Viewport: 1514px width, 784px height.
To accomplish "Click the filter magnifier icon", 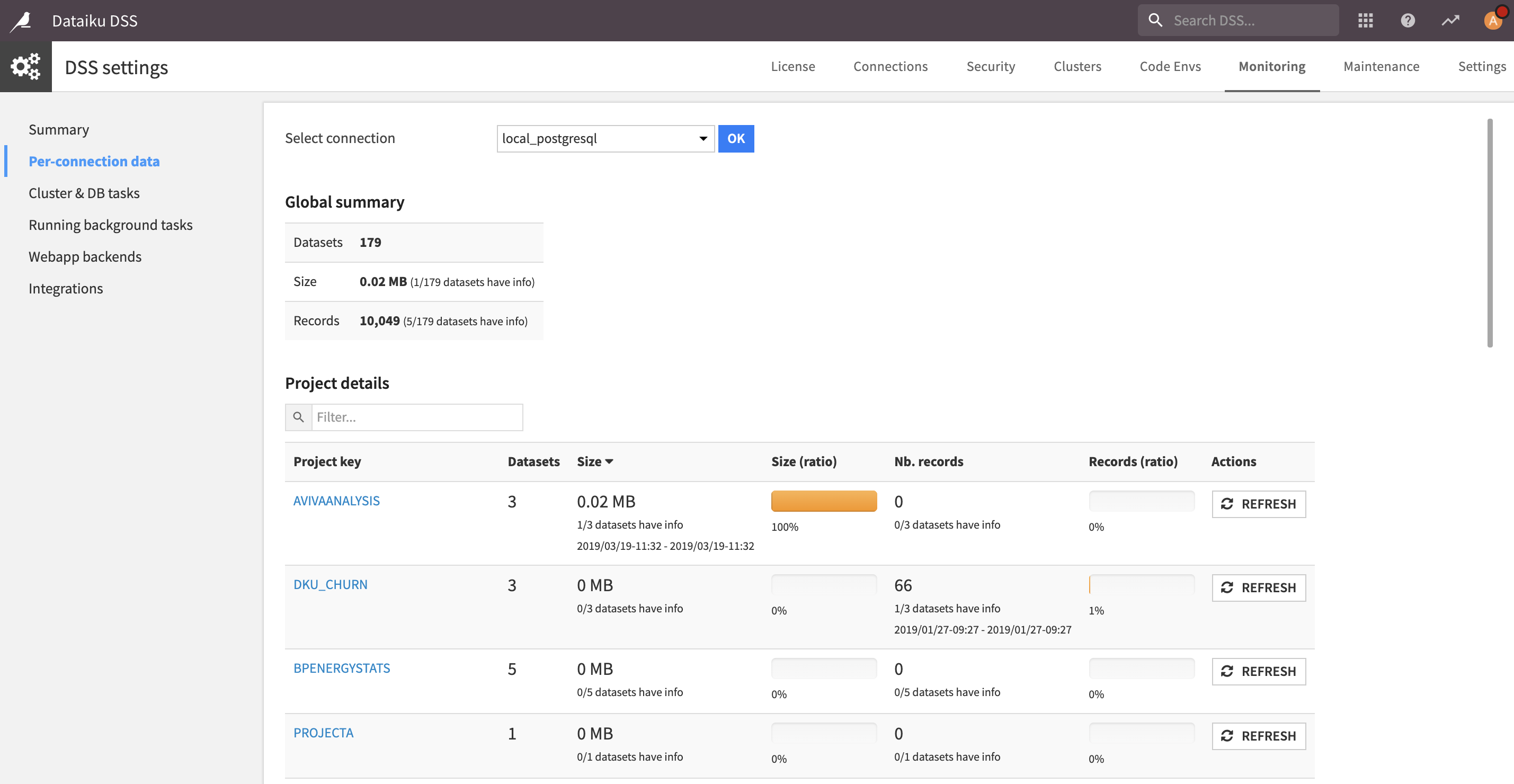I will click(x=299, y=417).
